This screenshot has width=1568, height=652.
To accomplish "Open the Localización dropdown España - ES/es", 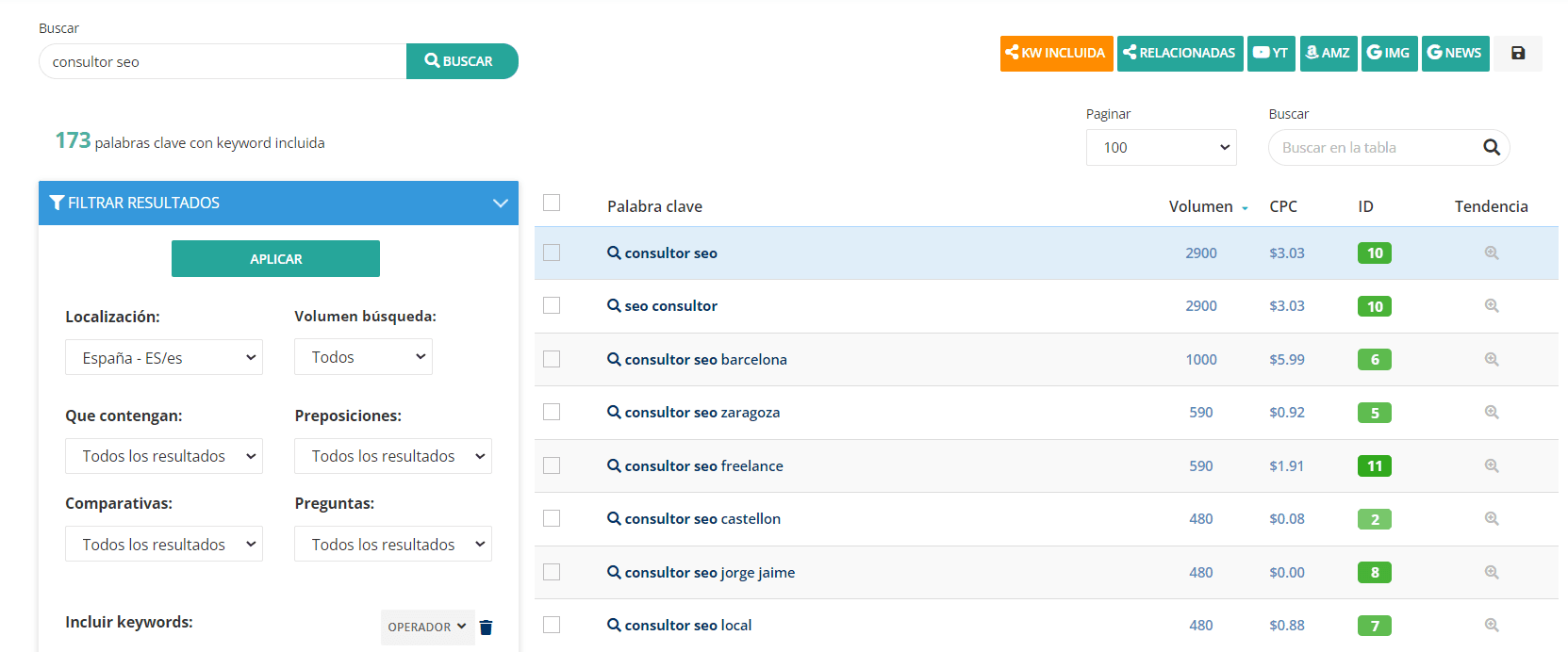I will click(163, 357).
